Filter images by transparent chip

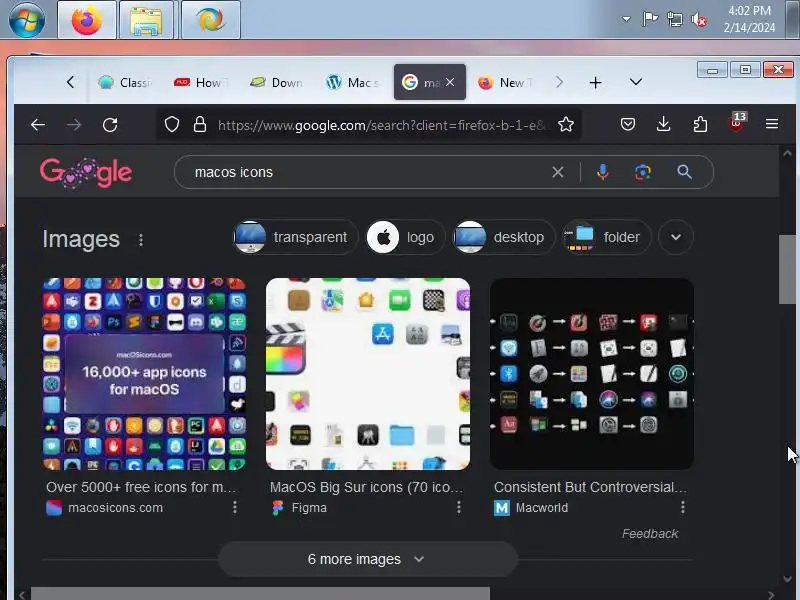click(295, 237)
